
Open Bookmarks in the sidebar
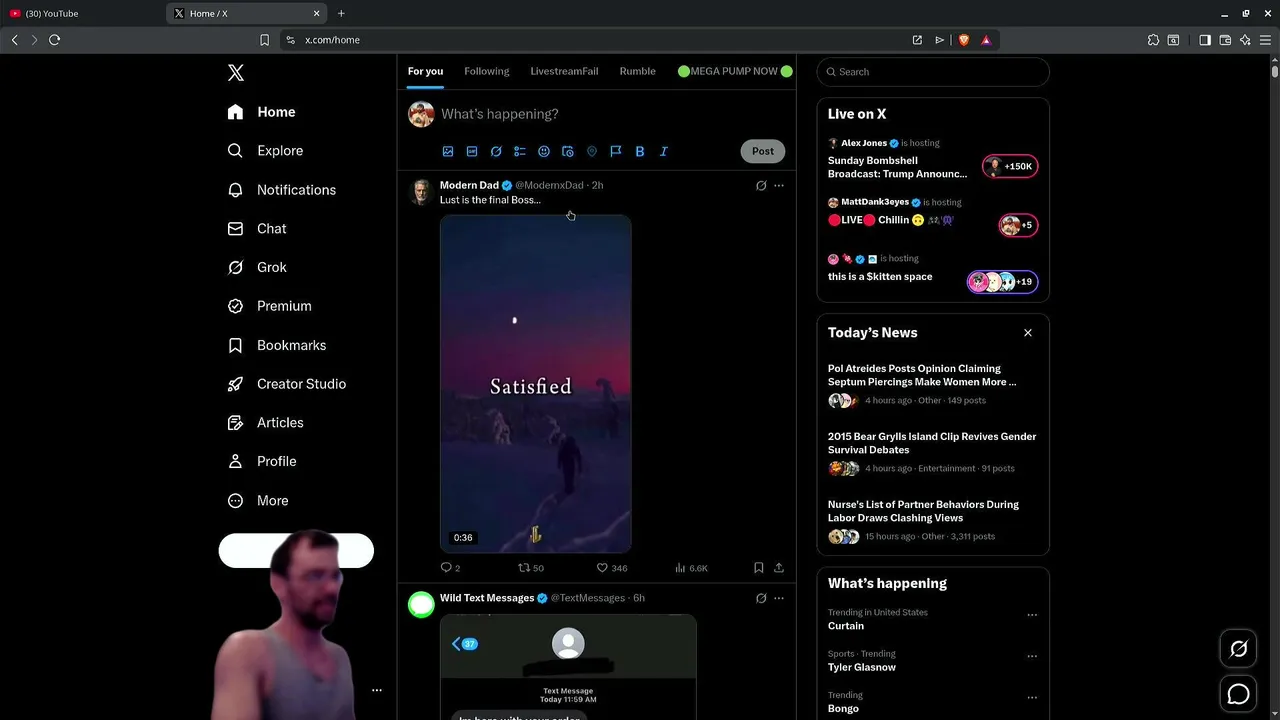point(277,345)
